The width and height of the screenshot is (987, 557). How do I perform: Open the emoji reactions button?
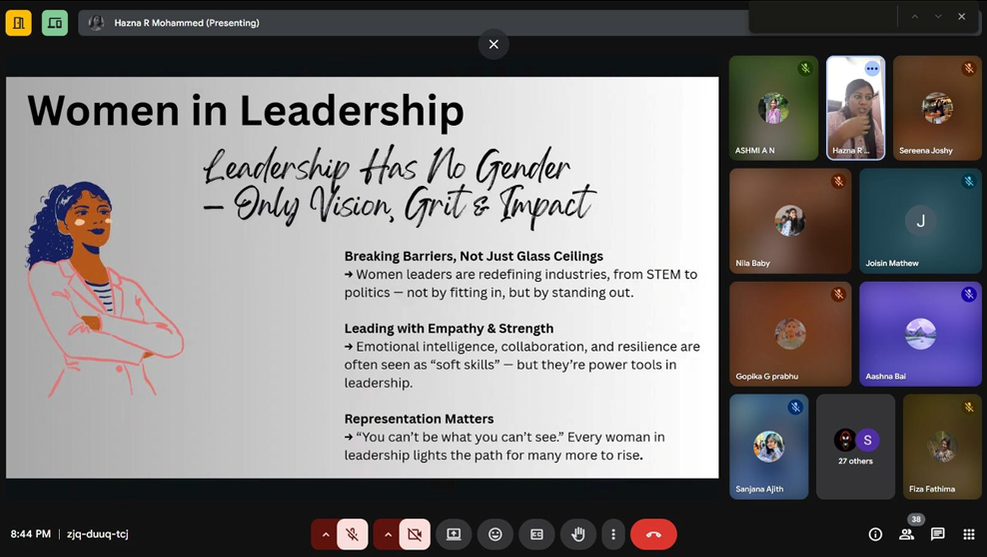(x=495, y=534)
